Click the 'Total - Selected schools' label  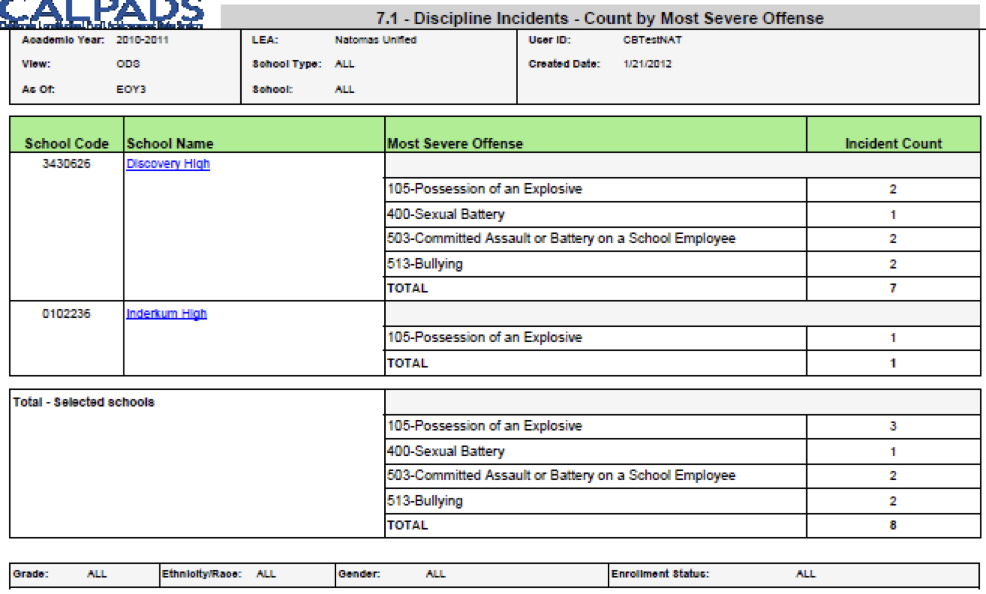point(84,402)
